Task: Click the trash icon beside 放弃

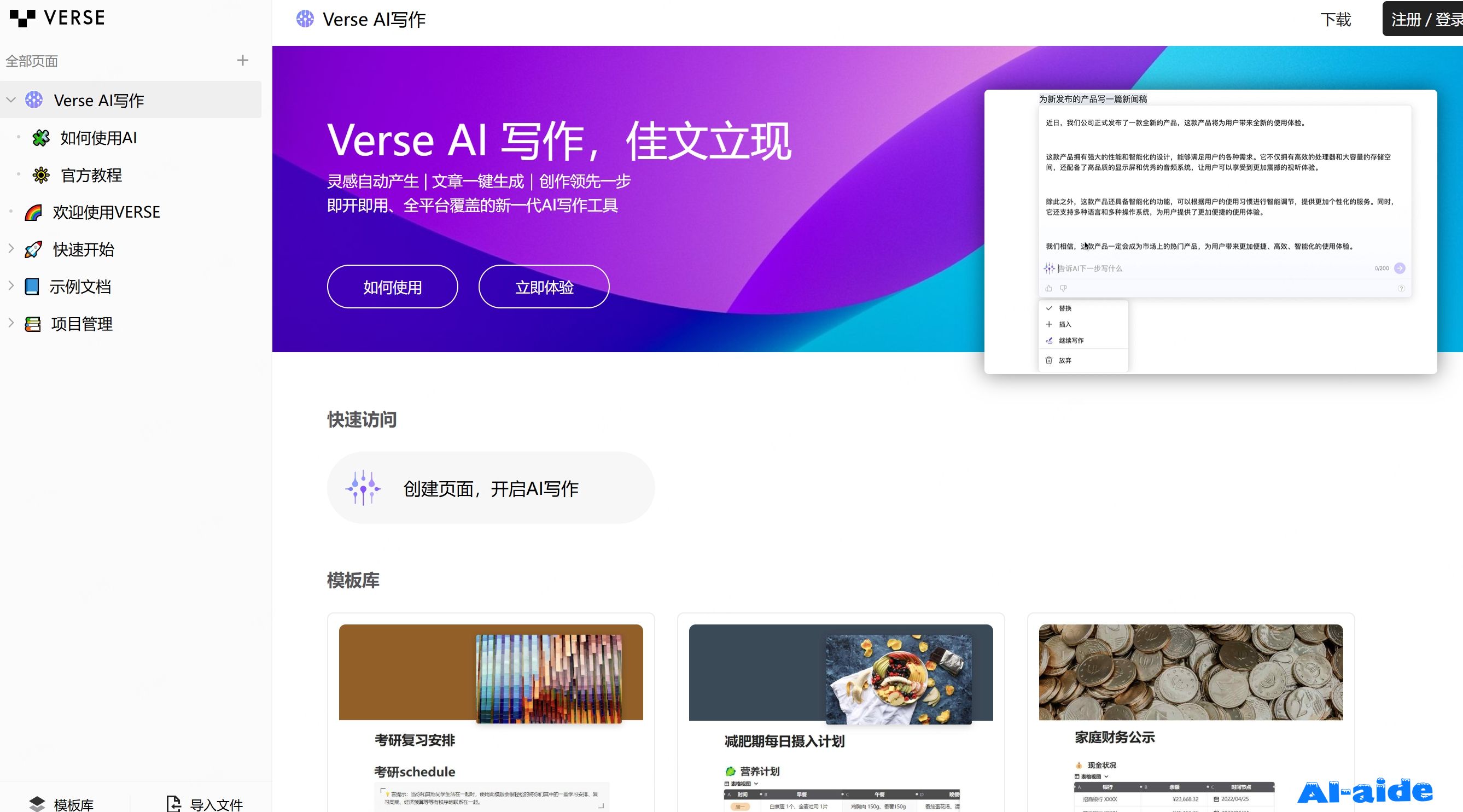Action: click(1049, 360)
